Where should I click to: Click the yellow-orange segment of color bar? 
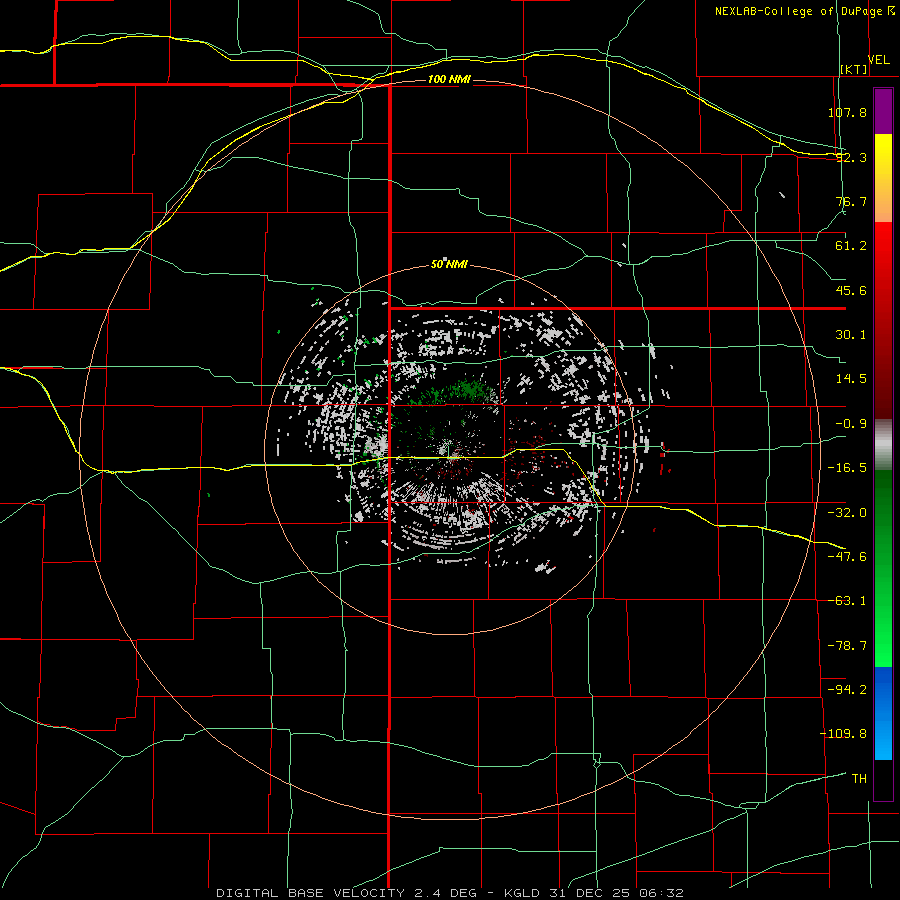tap(883, 178)
